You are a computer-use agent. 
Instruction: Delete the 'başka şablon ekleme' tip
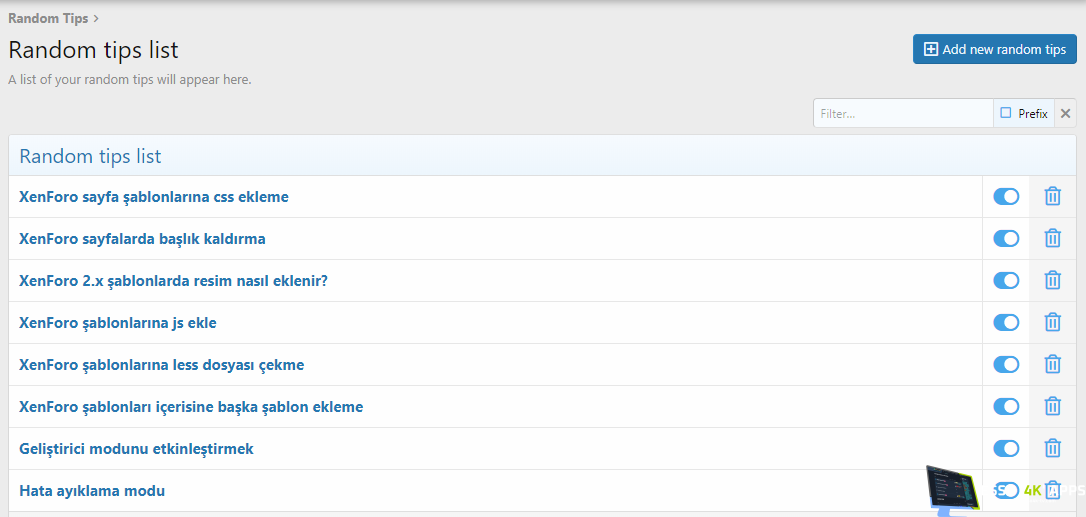point(1052,407)
